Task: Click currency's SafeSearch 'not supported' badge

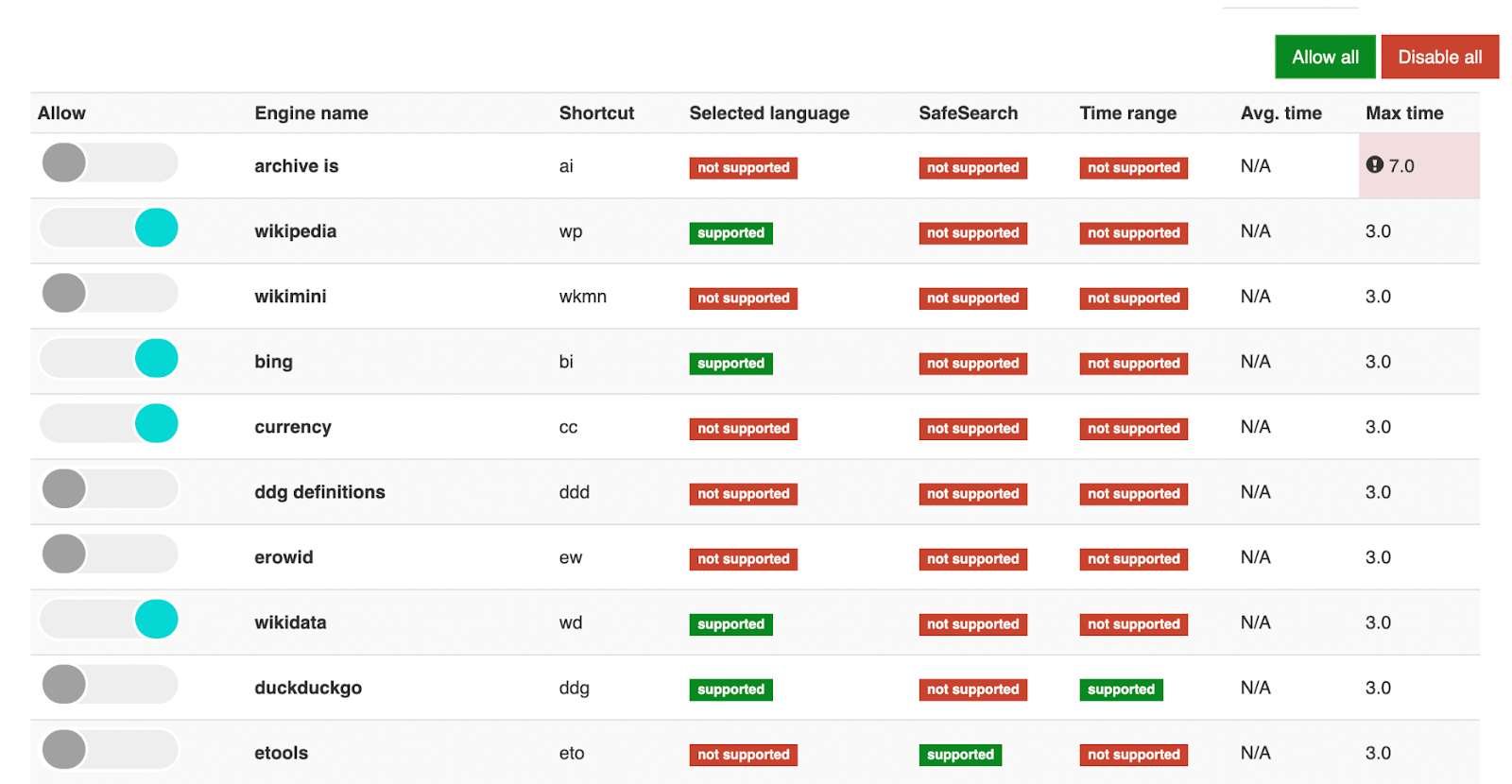Action: pyautogui.click(x=972, y=428)
